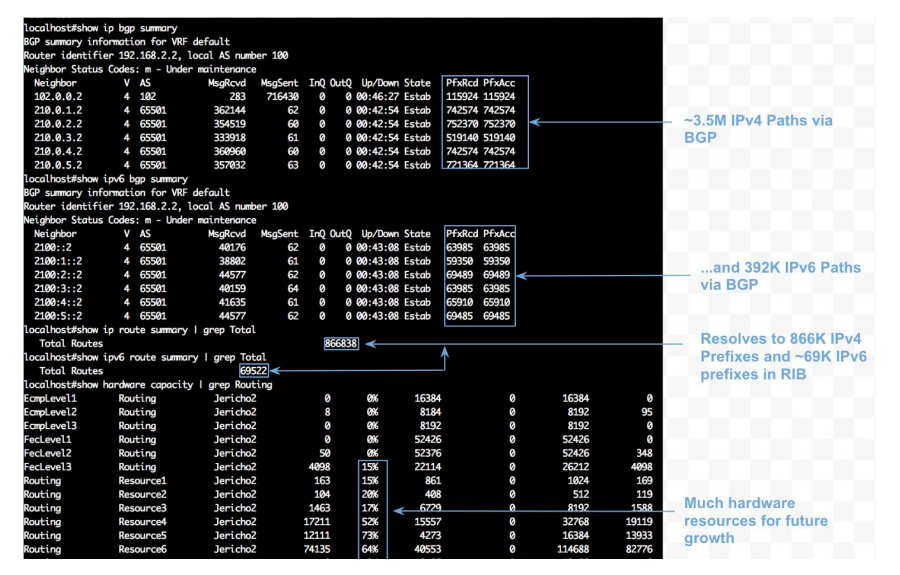Click the 17% utilization value
The height and width of the screenshot is (575, 900).
click(370, 508)
